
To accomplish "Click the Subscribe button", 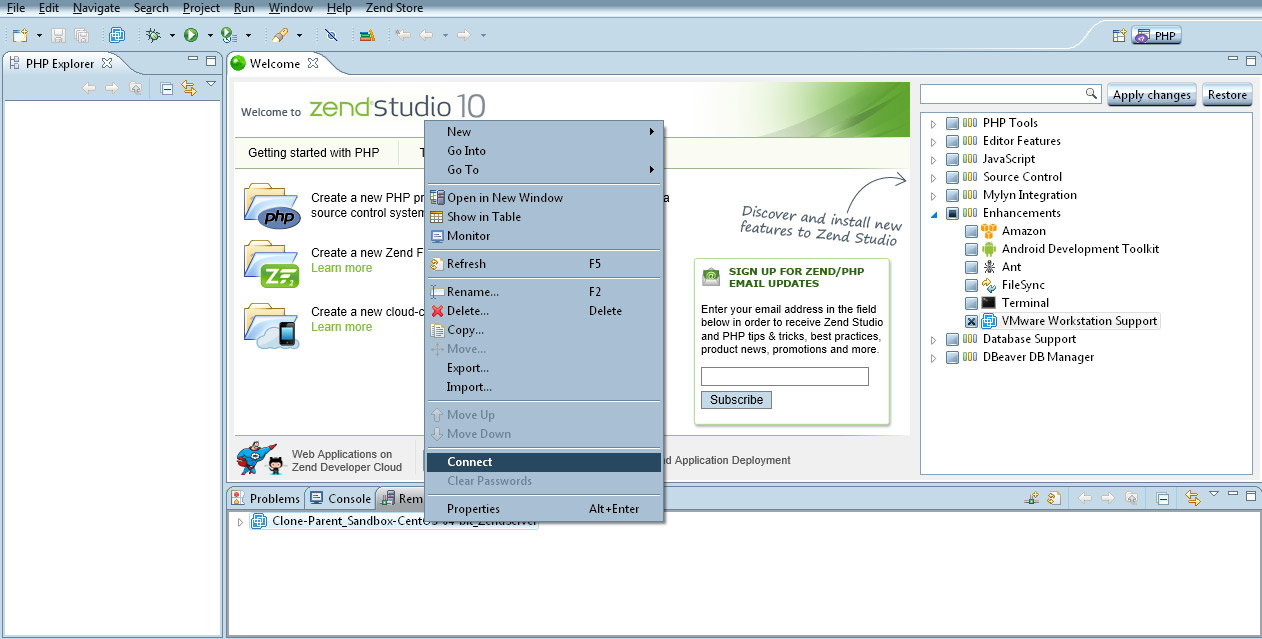I will 736,399.
